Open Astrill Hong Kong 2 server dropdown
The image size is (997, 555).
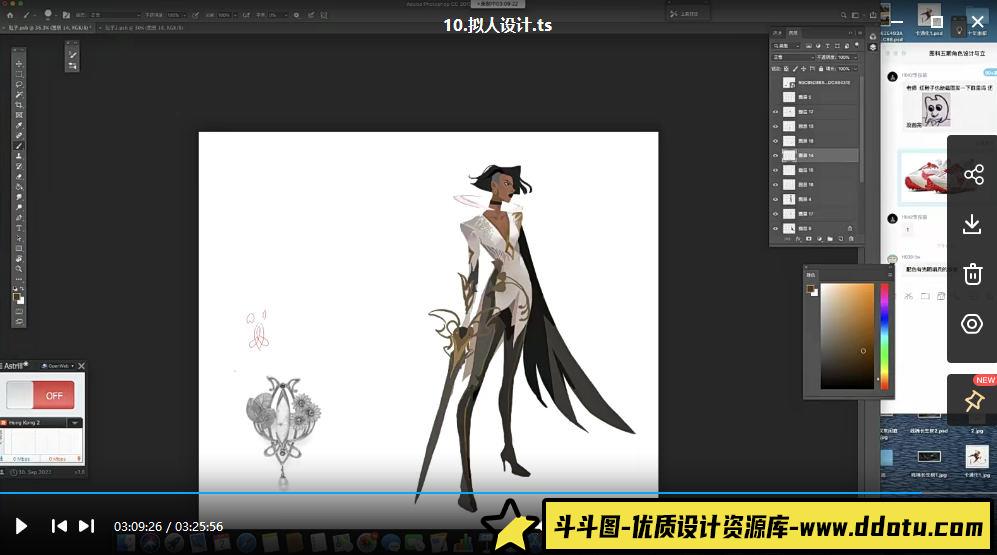pos(75,422)
